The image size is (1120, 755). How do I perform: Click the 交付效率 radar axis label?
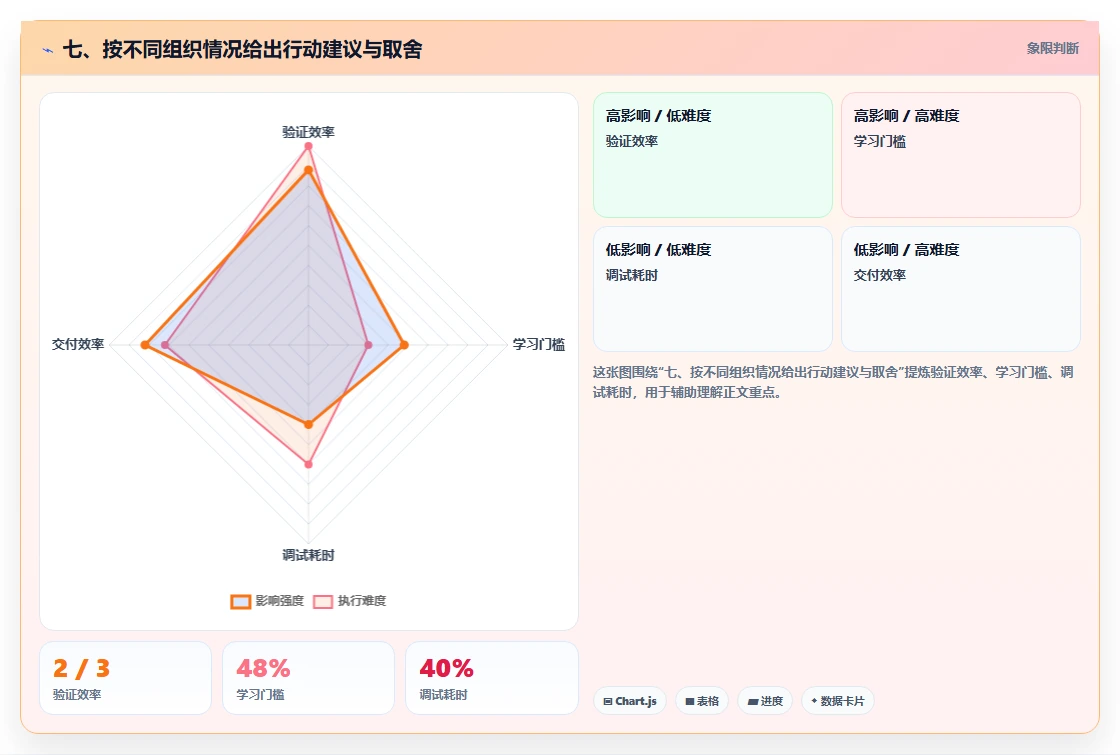click(x=78, y=344)
